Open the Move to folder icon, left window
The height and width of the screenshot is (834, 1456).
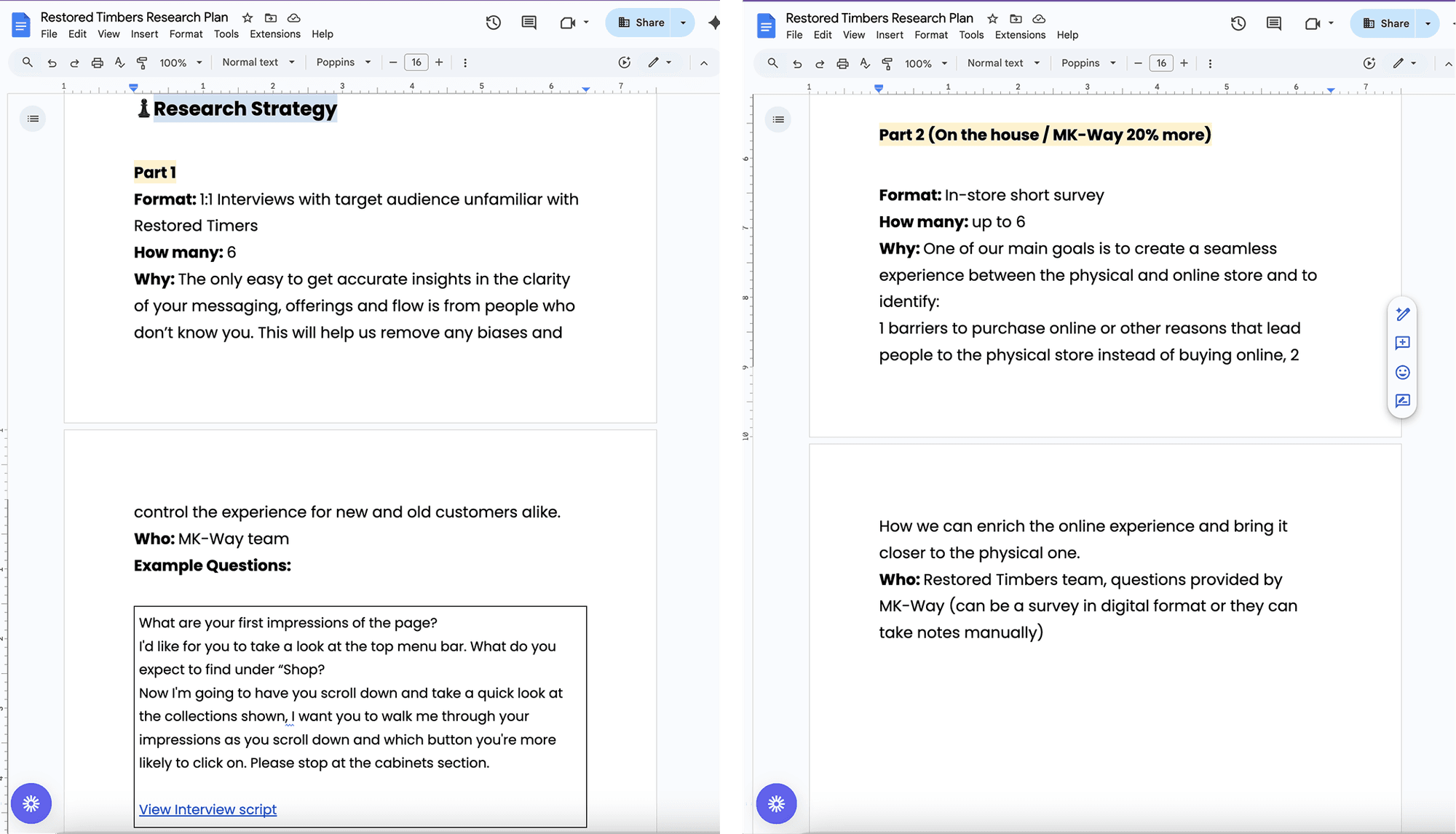click(271, 17)
